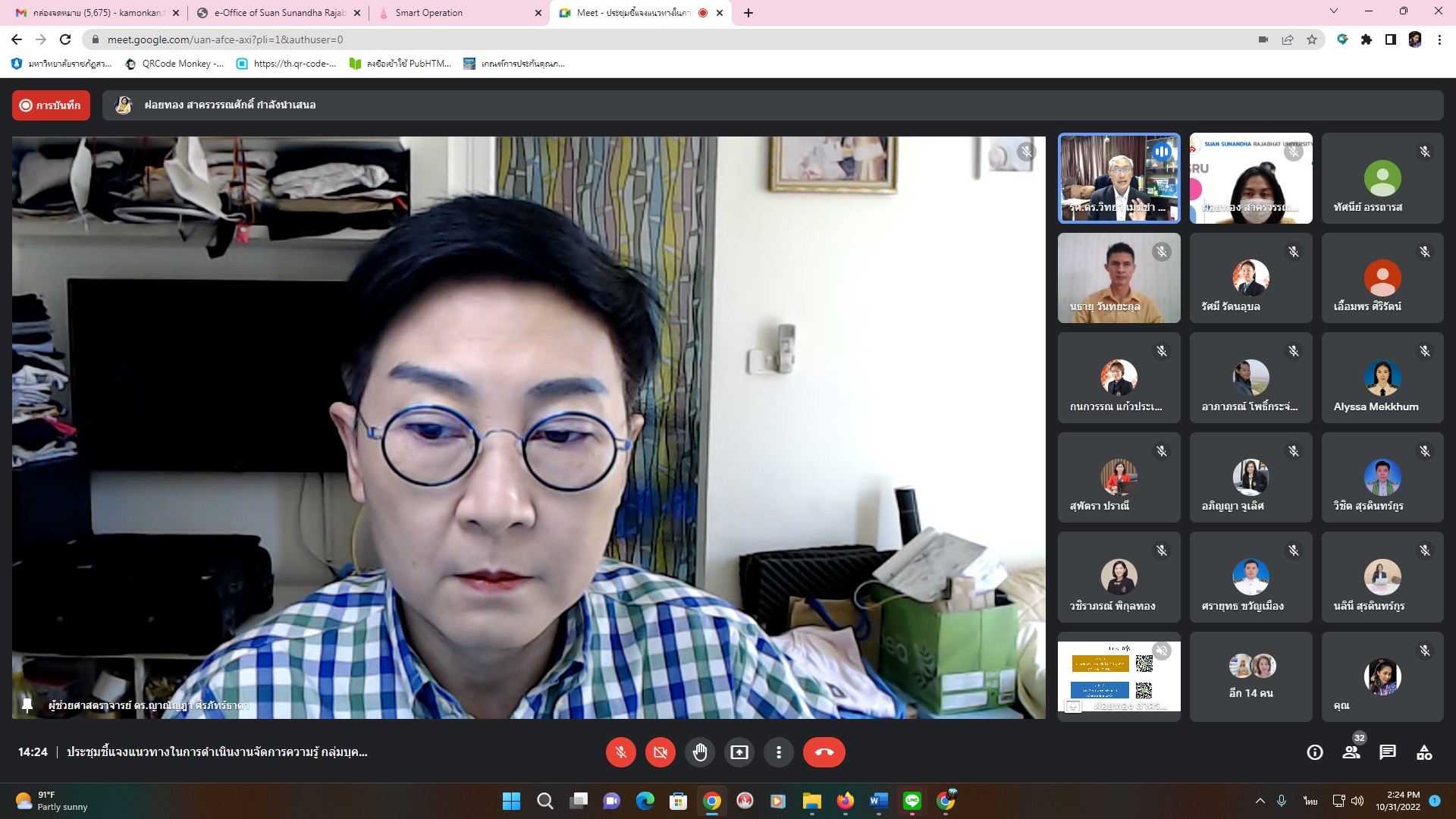Unpin the main video using pin icon
Image resolution: width=1456 pixels, height=819 pixels.
coord(27,705)
